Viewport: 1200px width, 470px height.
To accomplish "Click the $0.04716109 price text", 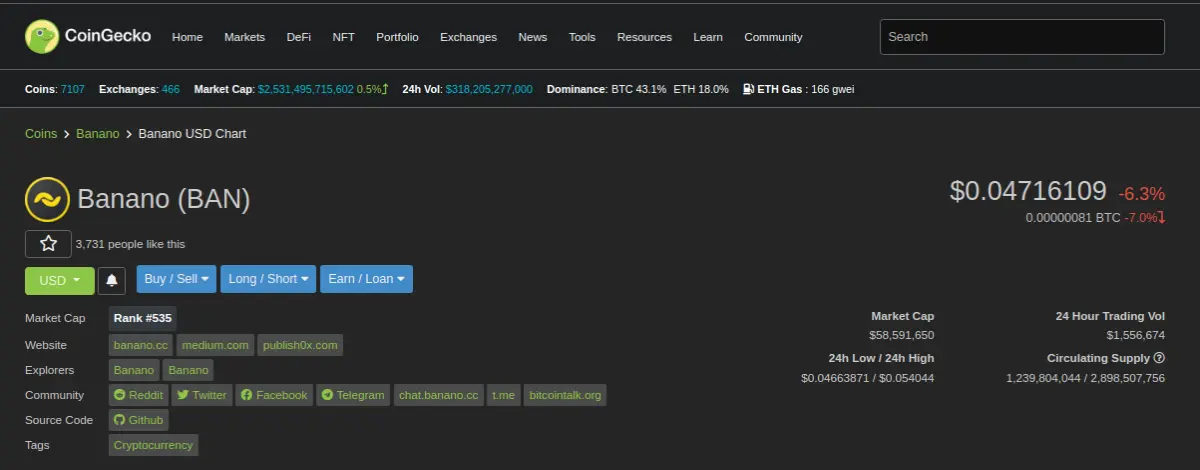I will click(x=1028, y=191).
